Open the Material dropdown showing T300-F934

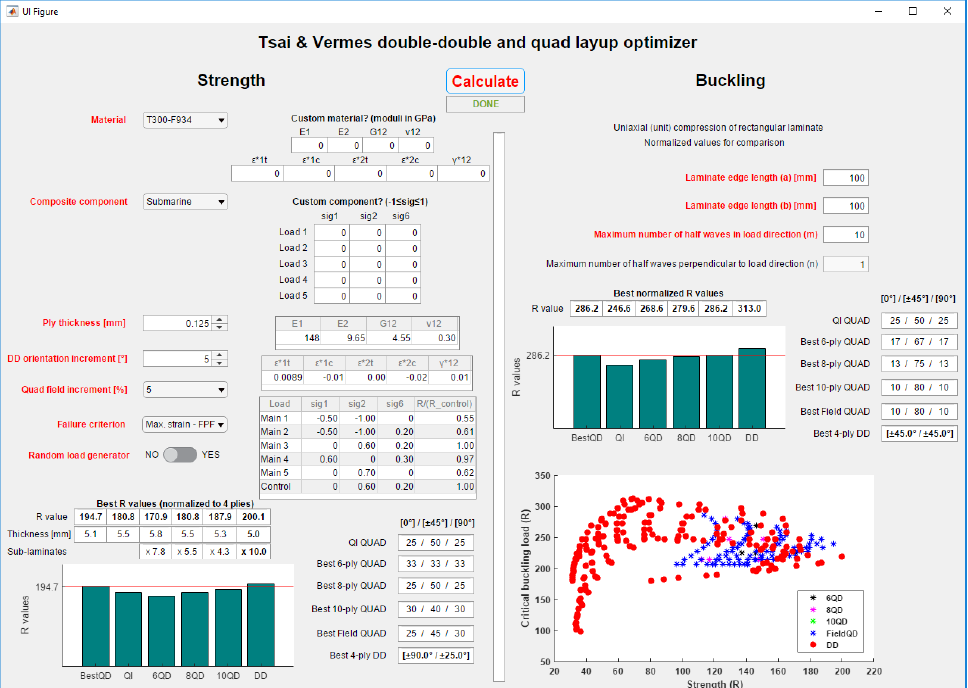point(185,120)
